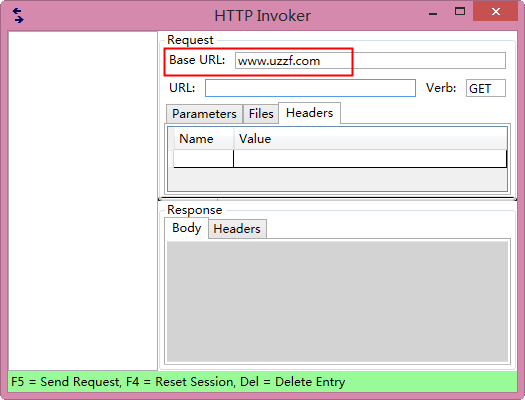Open the response Headers tab
This screenshot has width=525, height=400.
click(x=237, y=229)
